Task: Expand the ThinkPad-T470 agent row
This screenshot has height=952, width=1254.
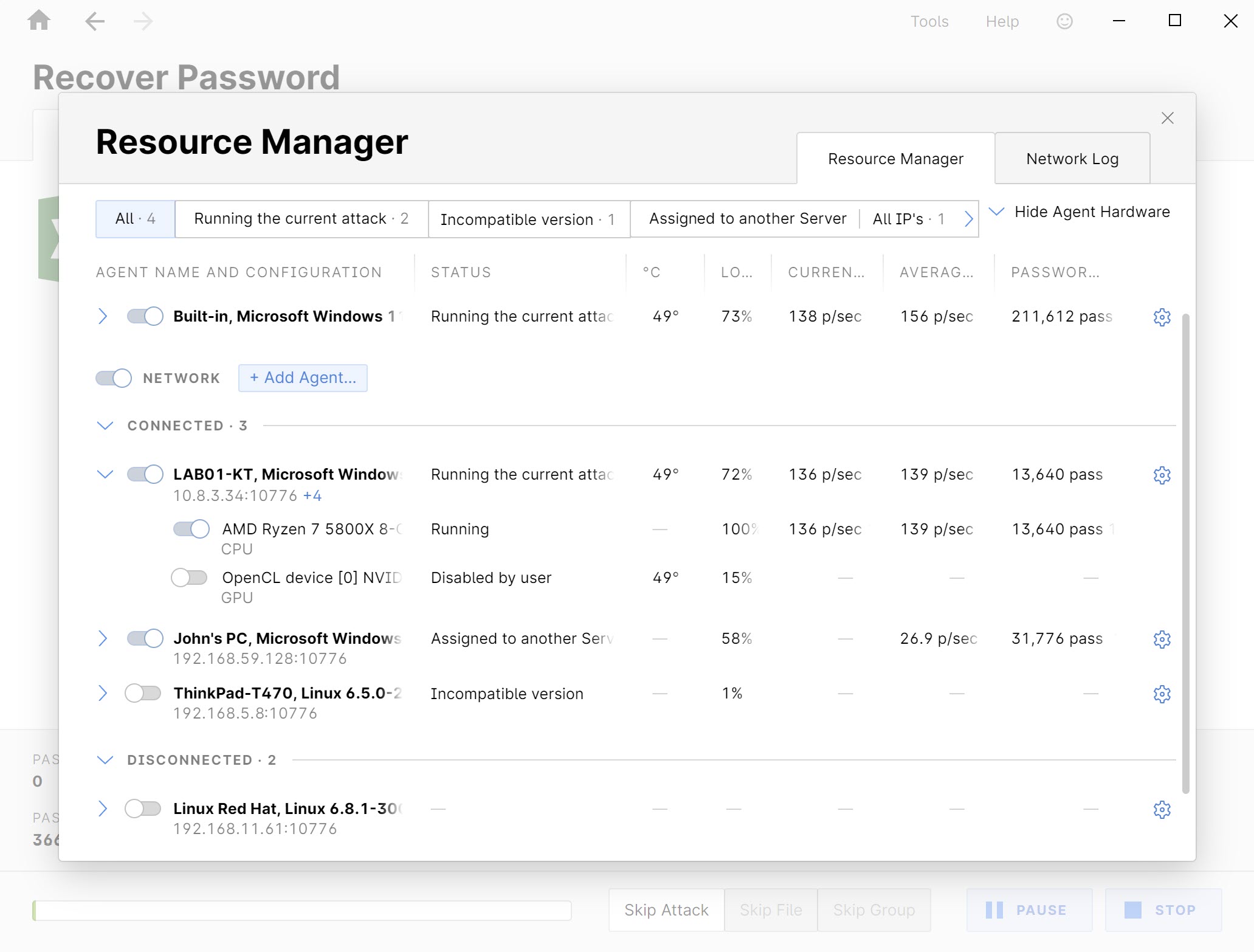Action: click(x=103, y=693)
